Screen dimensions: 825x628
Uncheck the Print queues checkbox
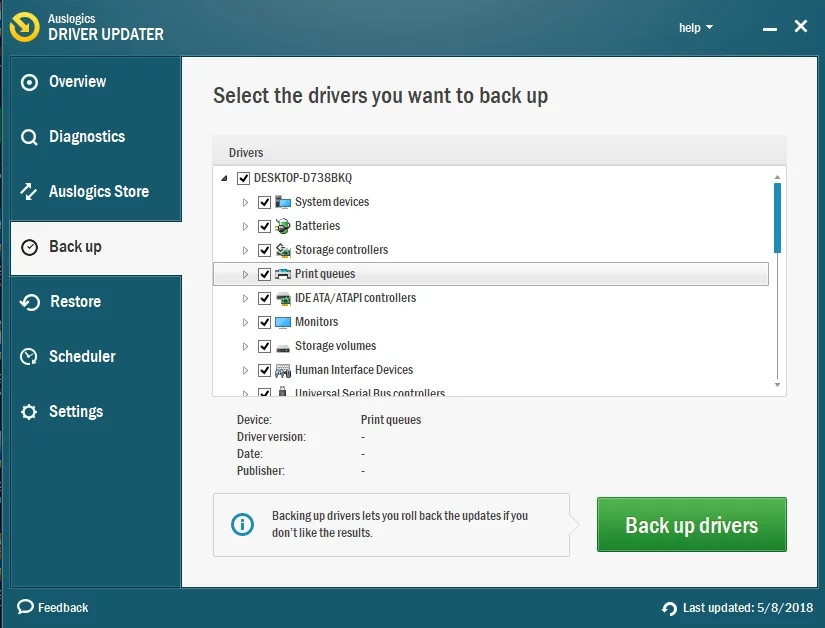(264, 274)
